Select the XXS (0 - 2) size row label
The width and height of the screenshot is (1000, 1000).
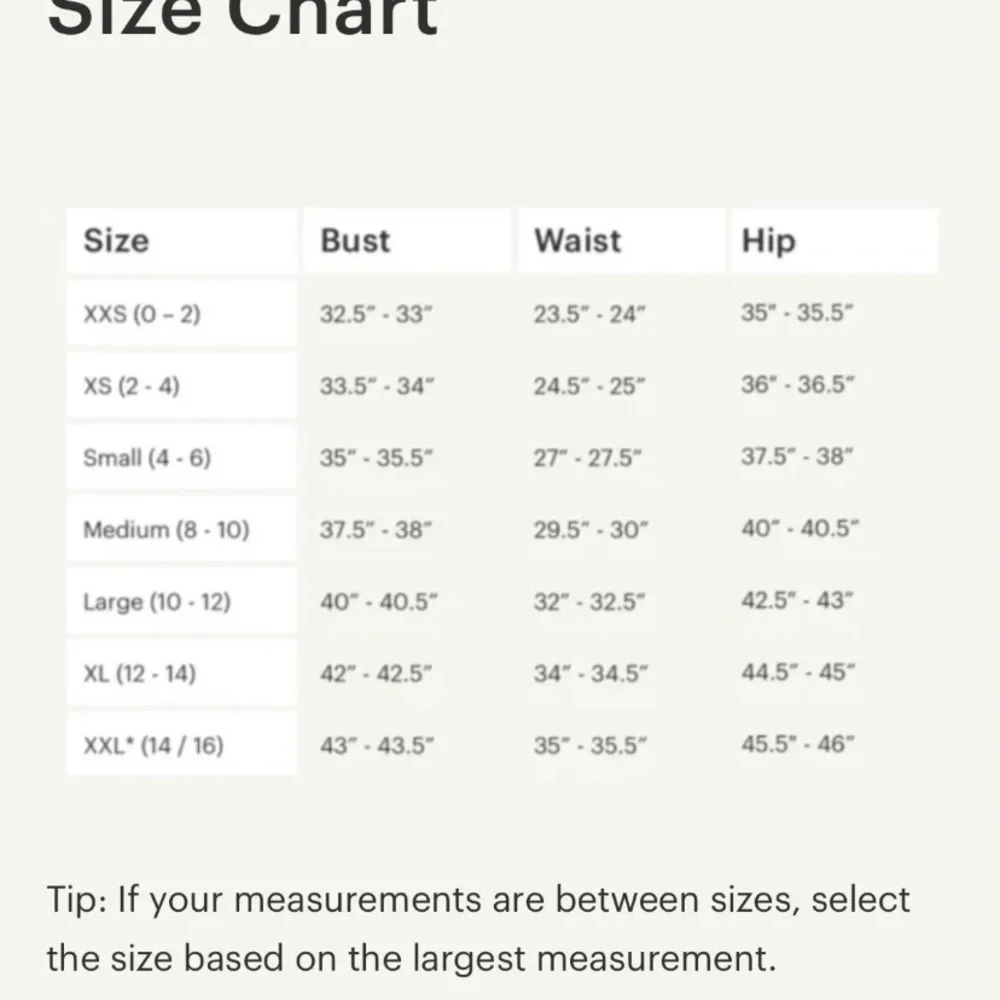[x=142, y=315]
